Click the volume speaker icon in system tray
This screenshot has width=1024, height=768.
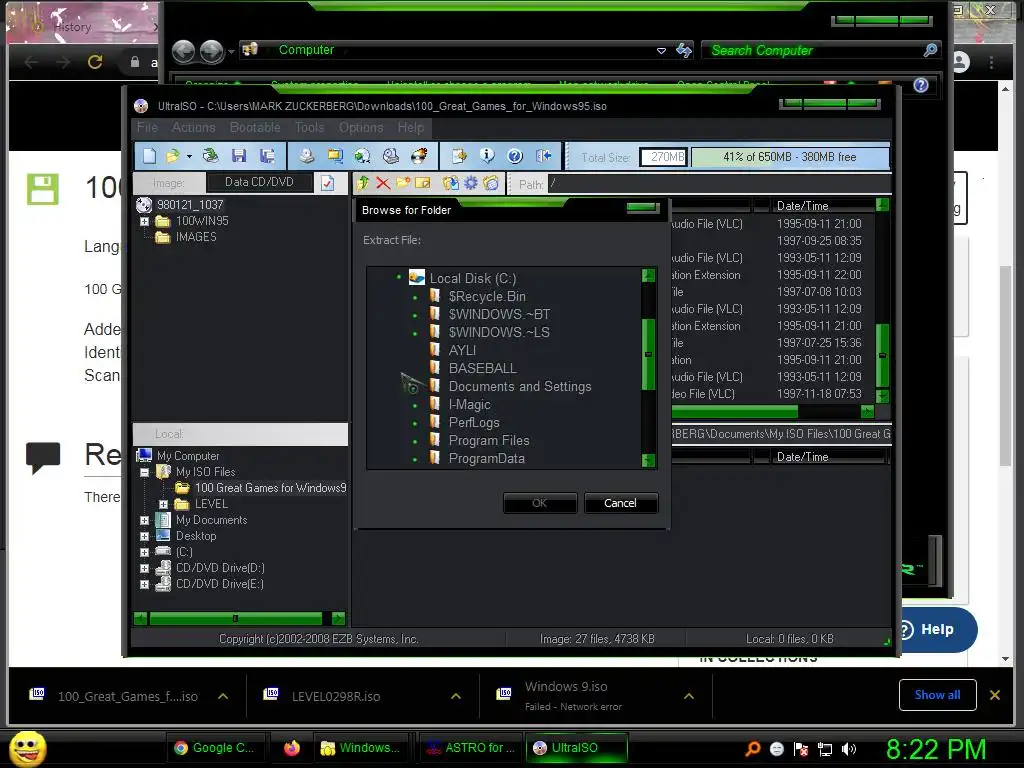pos(849,749)
